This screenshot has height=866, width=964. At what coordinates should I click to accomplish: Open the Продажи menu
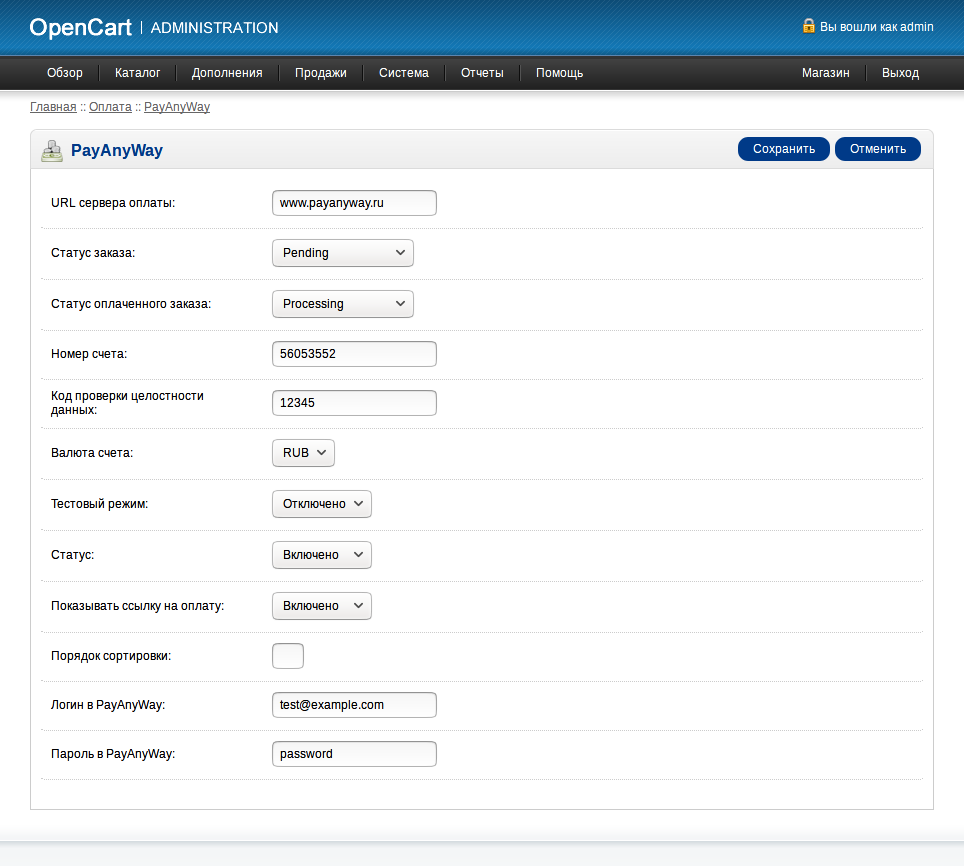[320, 73]
